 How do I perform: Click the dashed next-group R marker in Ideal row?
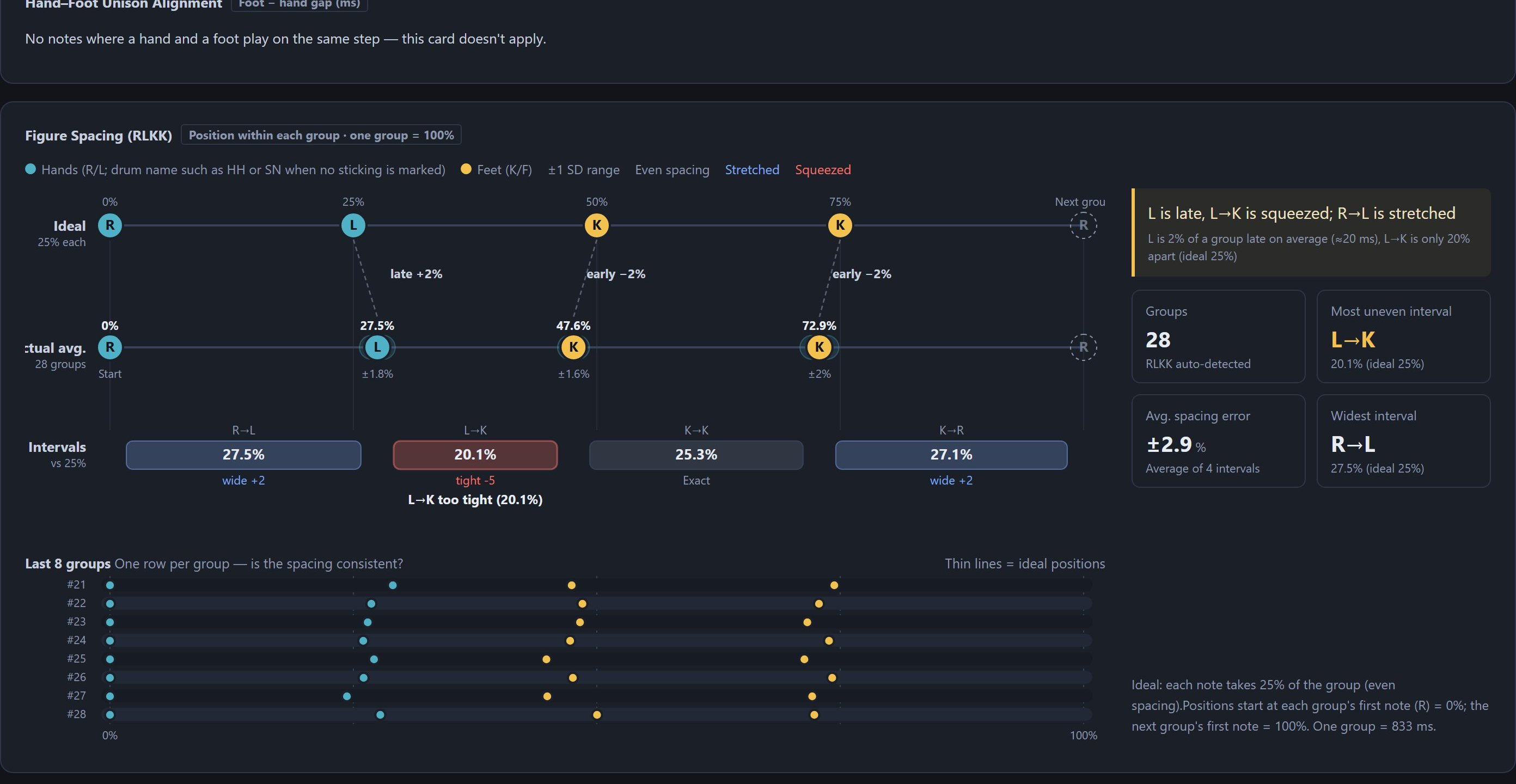point(1083,225)
